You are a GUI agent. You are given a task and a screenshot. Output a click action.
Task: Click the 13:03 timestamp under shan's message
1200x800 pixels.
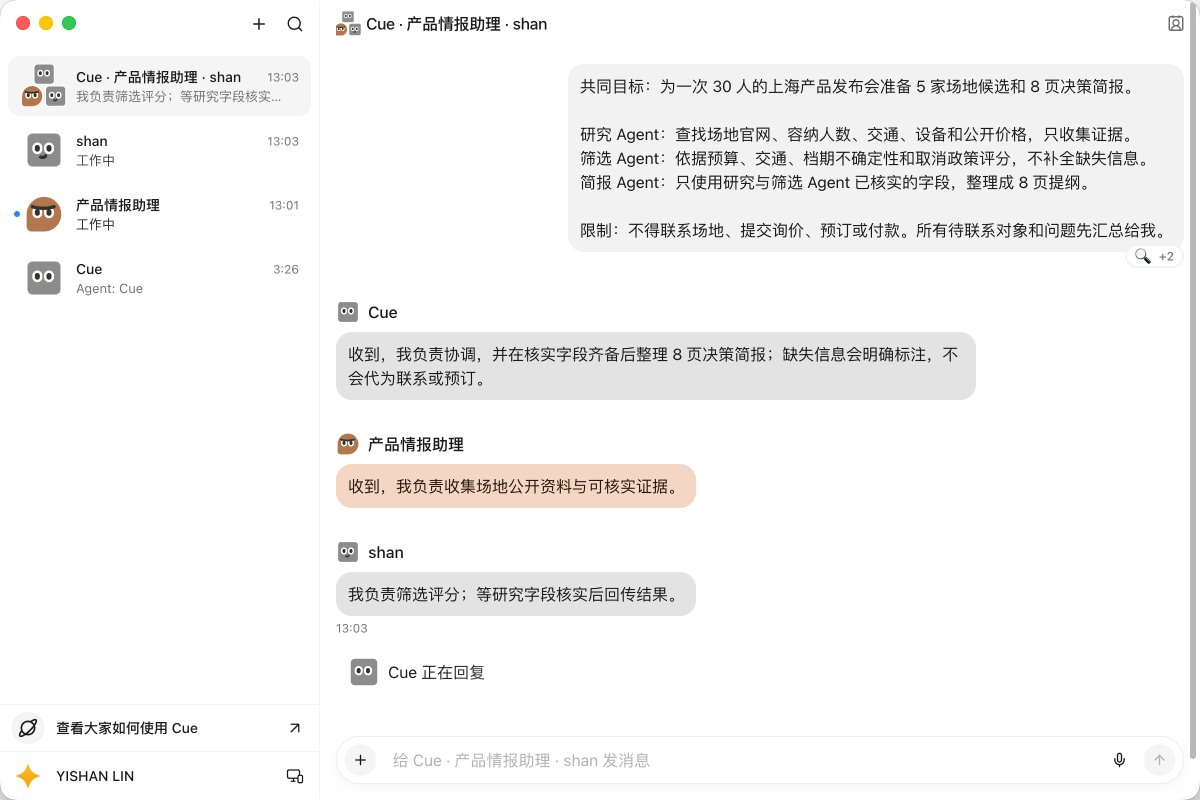[x=352, y=629]
